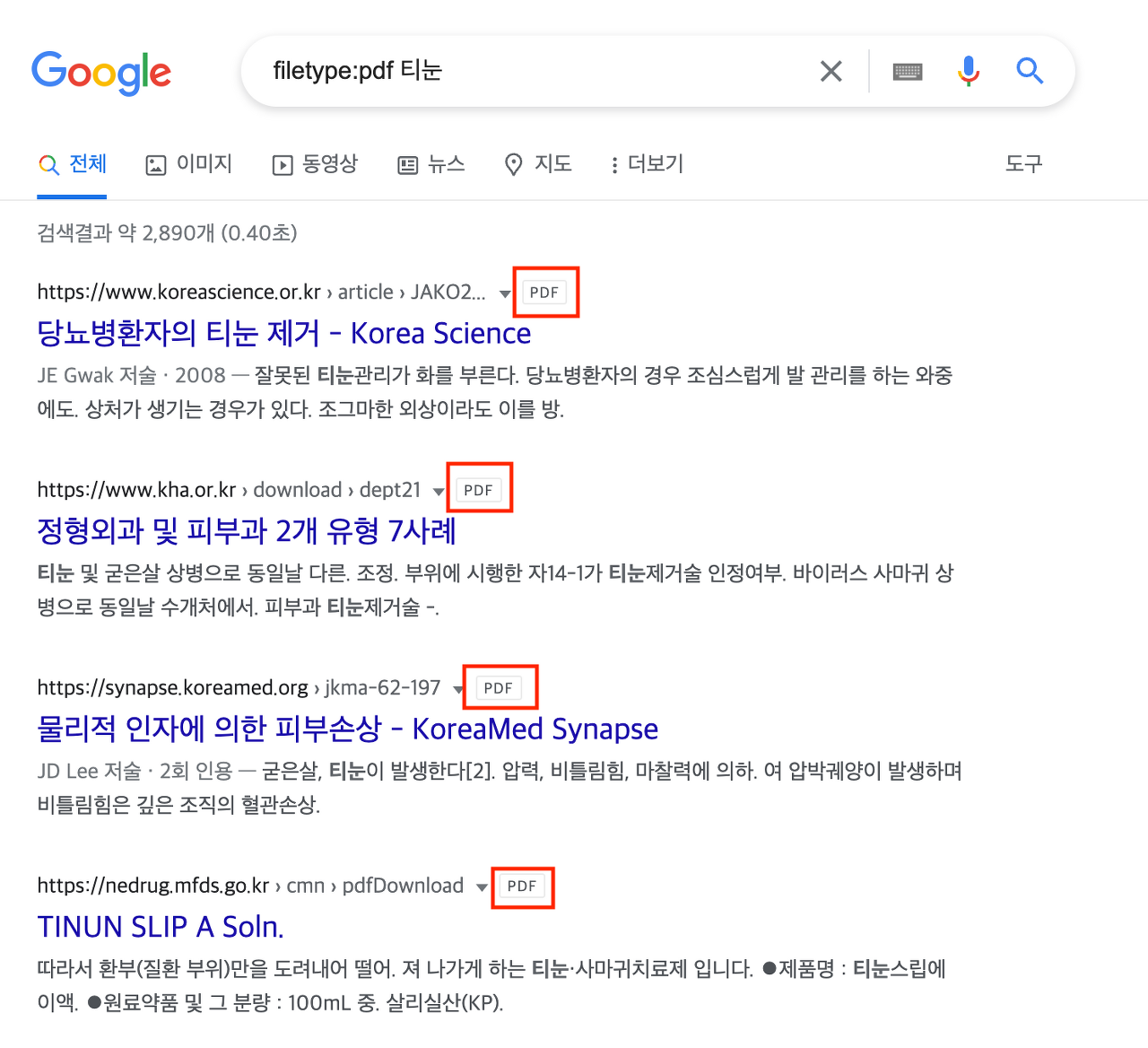This screenshot has width=1148, height=1048.
Task: Expand the dropdown arrow beside nedrug.mfds.go.kr URL
Action: coord(482,887)
